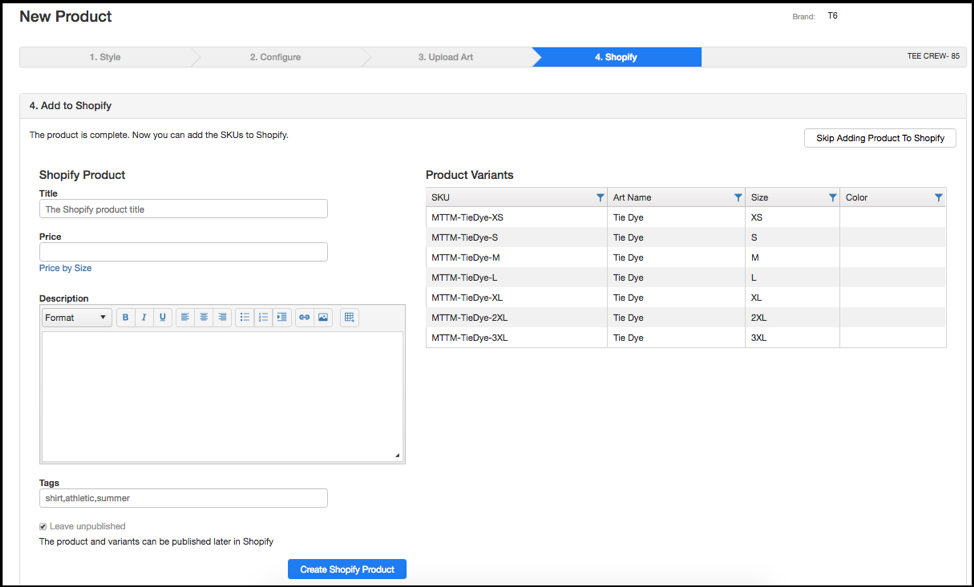Image resolution: width=974 pixels, height=587 pixels.
Task: Select row MTTM-TieDye-XL
Action: (x=686, y=298)
